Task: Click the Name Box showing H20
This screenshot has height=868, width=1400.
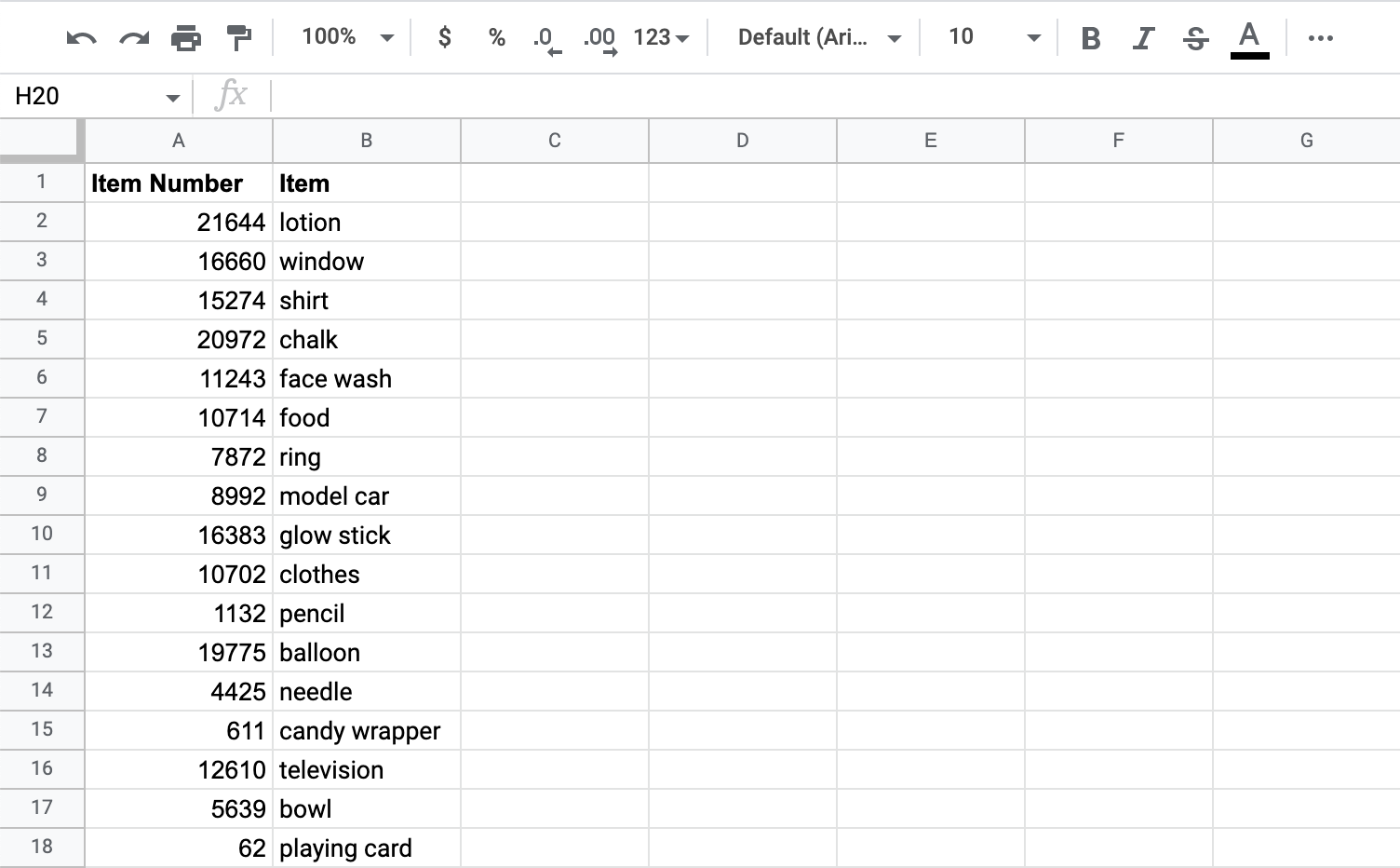Action: 93,96
